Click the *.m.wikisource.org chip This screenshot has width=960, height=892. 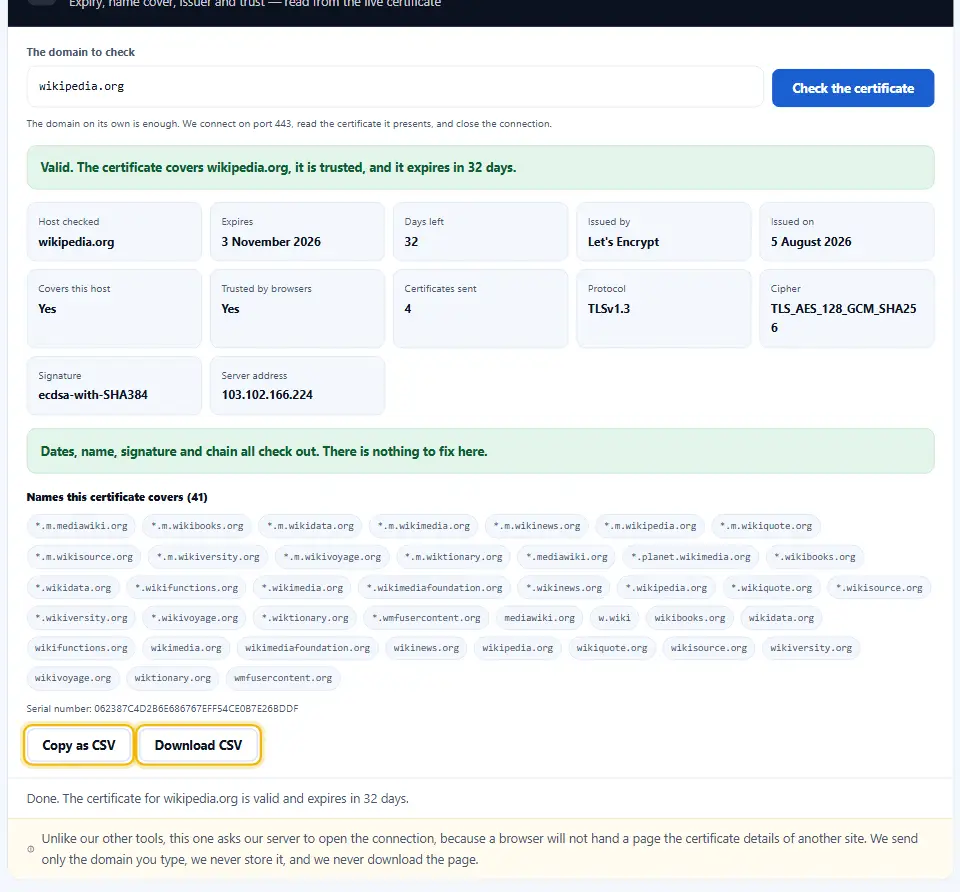[x=84, y=557]
